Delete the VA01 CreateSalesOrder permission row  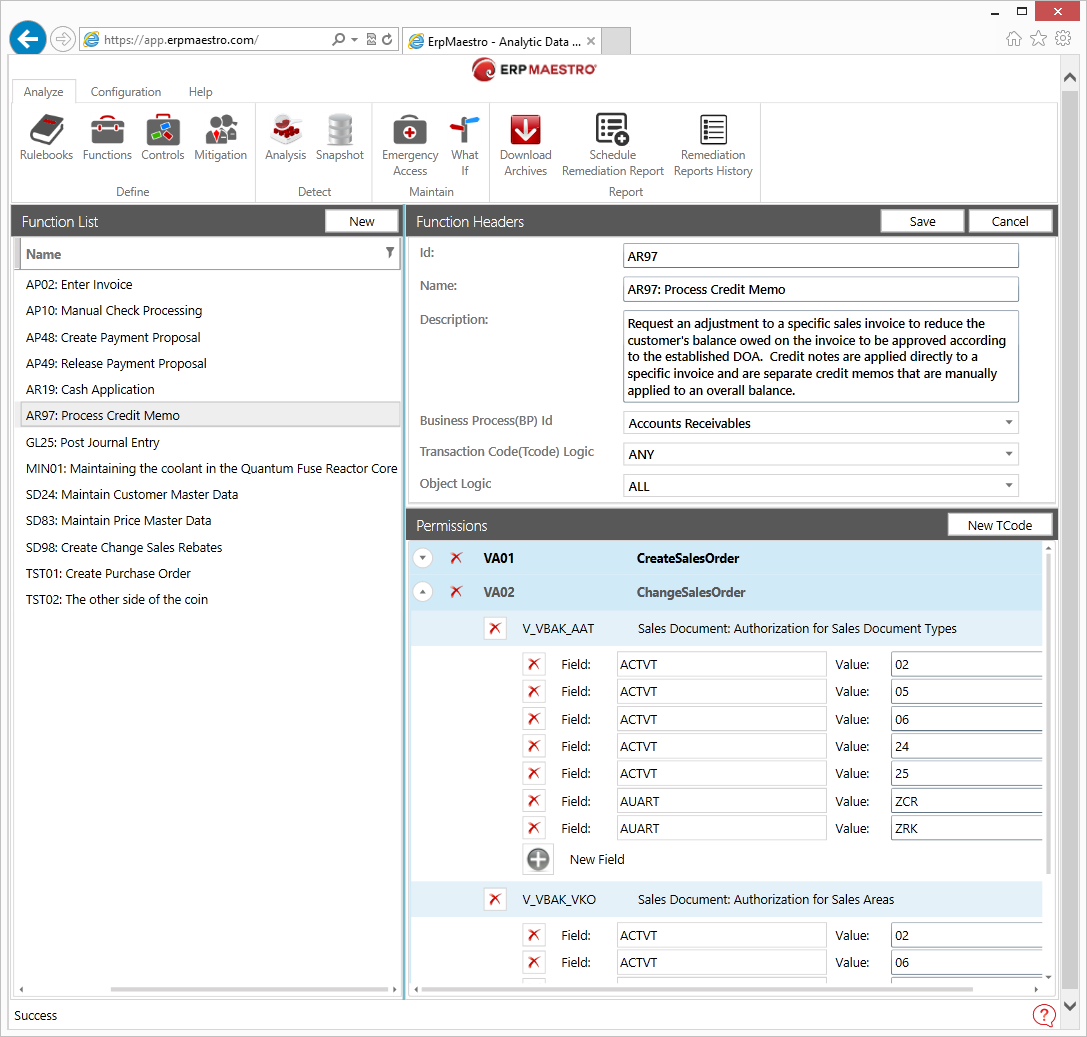[456, 558]
